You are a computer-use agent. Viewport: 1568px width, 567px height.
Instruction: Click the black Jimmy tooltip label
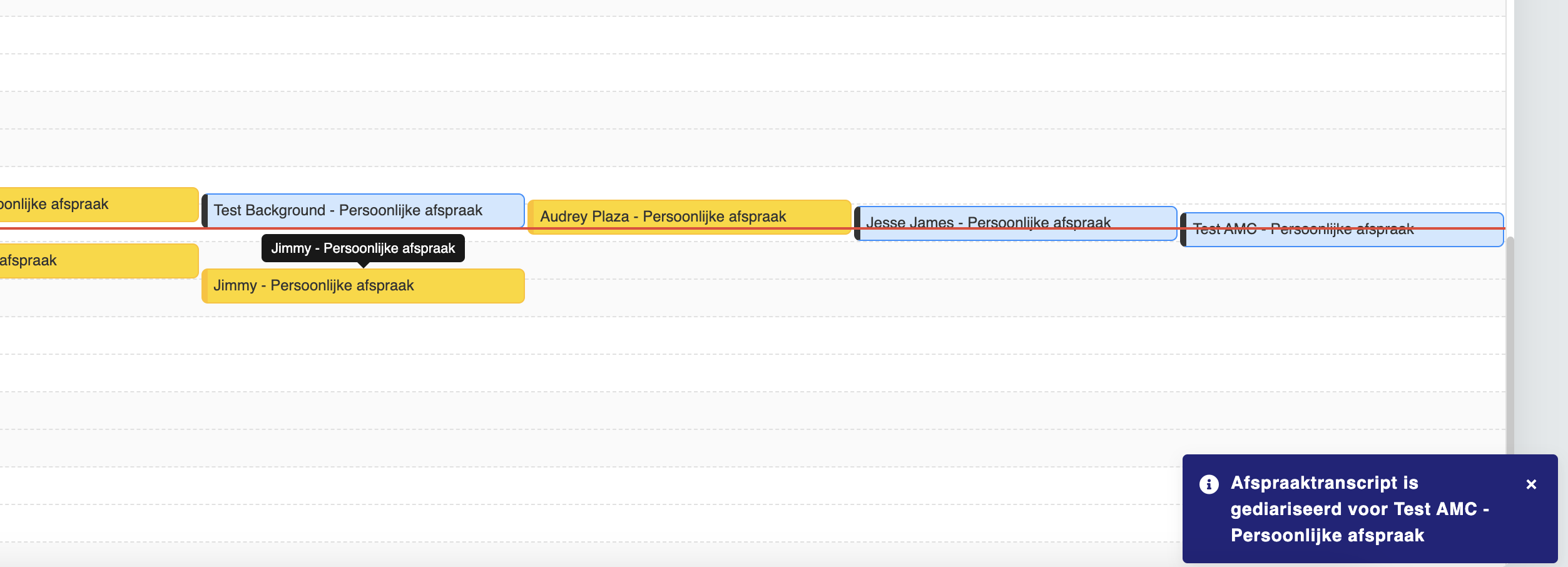pyautogui.click(x=363, y=248)
